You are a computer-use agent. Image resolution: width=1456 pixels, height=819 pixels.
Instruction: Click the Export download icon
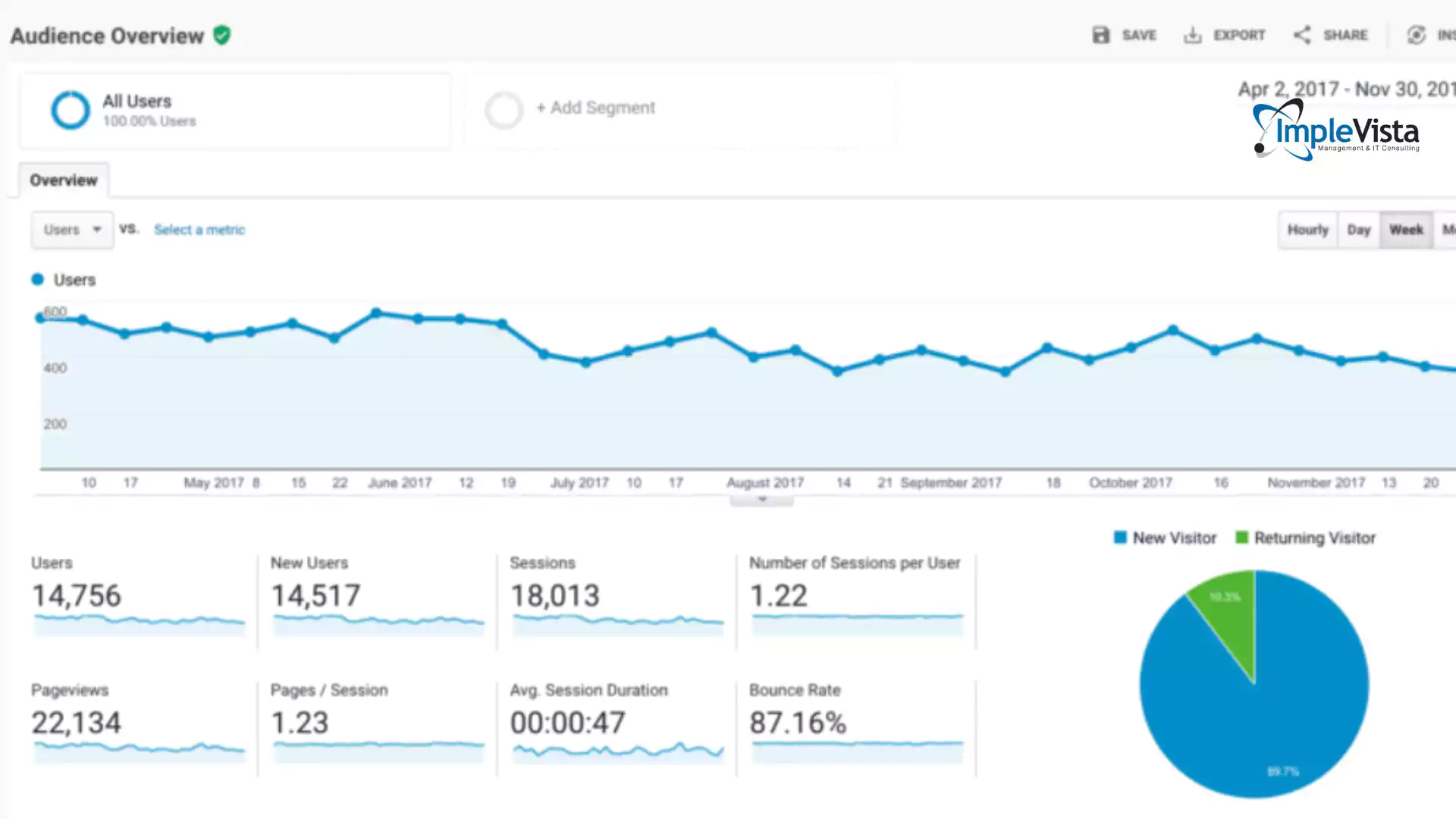[1192, 35]
